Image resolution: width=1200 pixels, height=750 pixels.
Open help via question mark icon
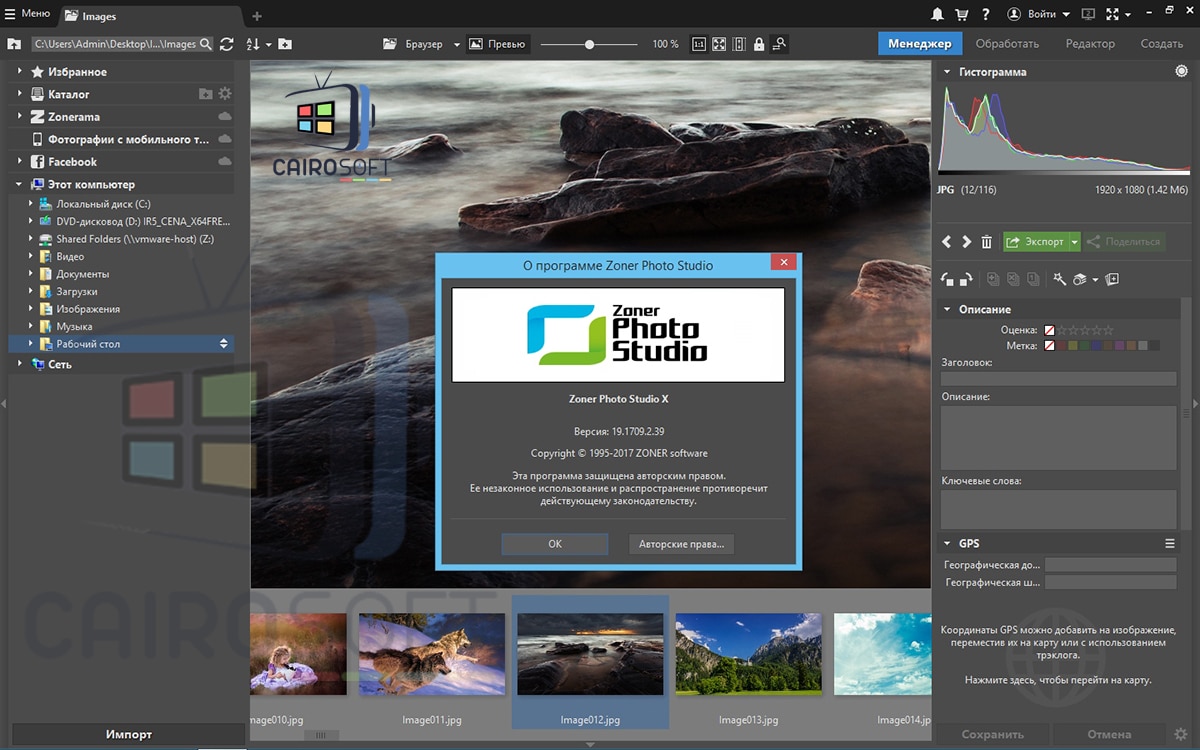(987, 15)
